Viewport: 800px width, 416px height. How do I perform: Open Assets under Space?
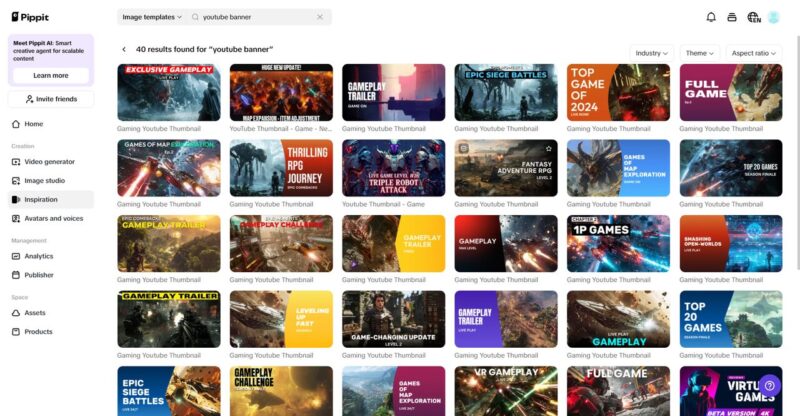[x=51, y=313]
